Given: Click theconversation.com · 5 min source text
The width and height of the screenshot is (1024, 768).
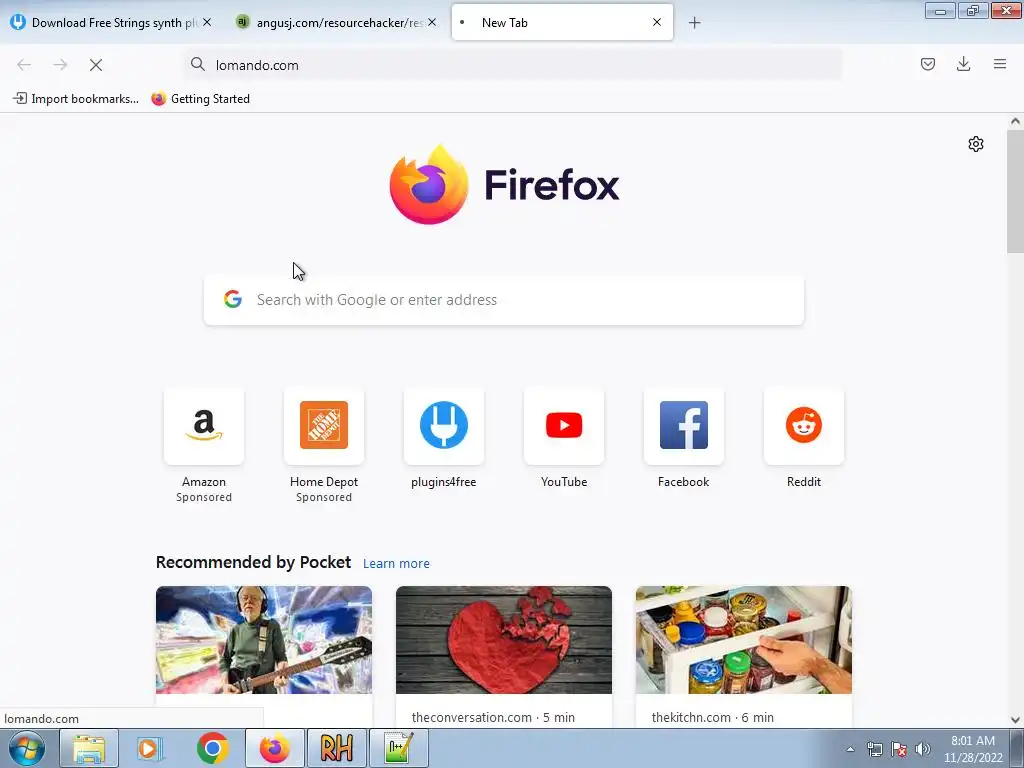Looking at the screenshot, I should [x=493, y=717].
